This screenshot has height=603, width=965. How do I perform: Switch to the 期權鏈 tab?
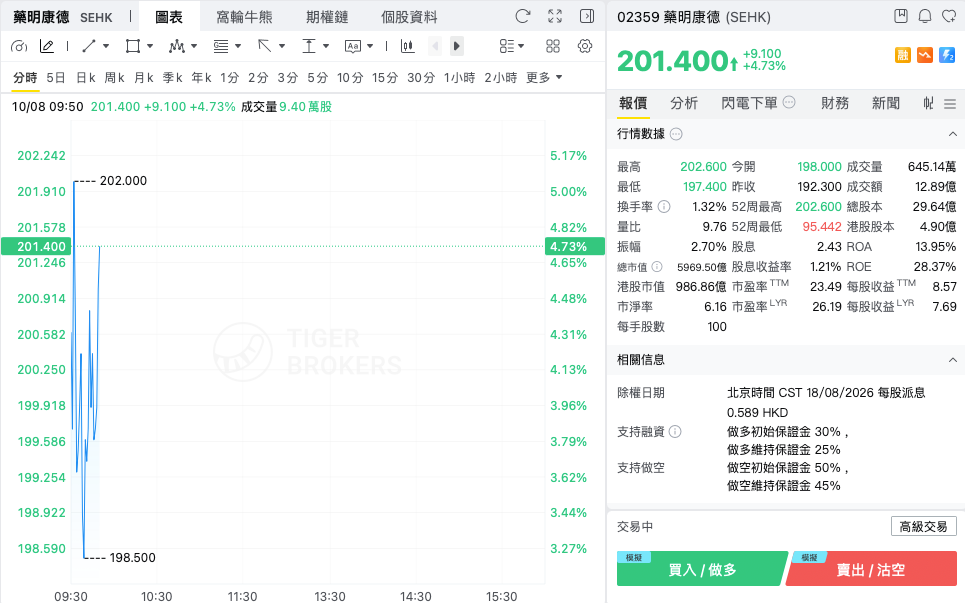point(327,17)
